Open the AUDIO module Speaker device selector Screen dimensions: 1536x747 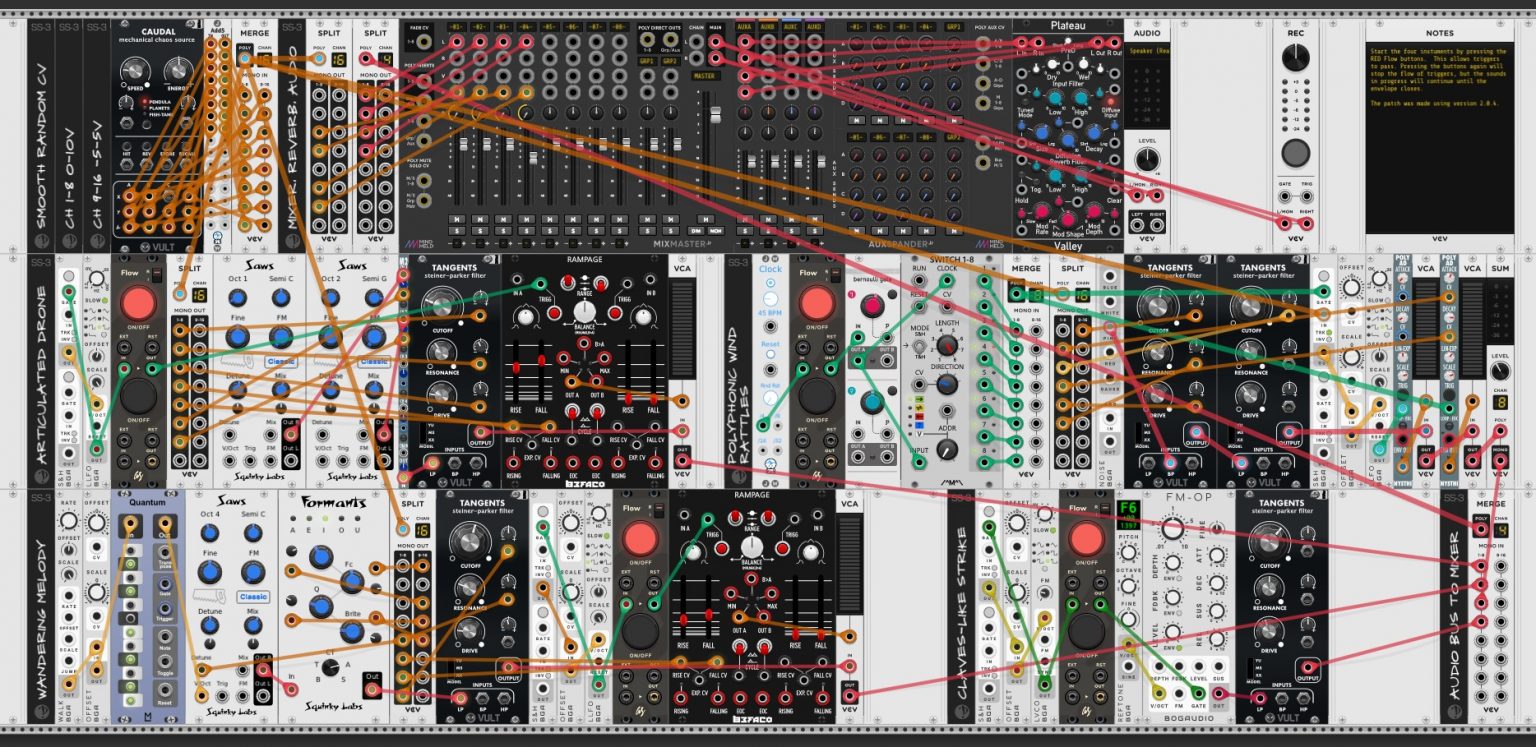coord(1148,50)
